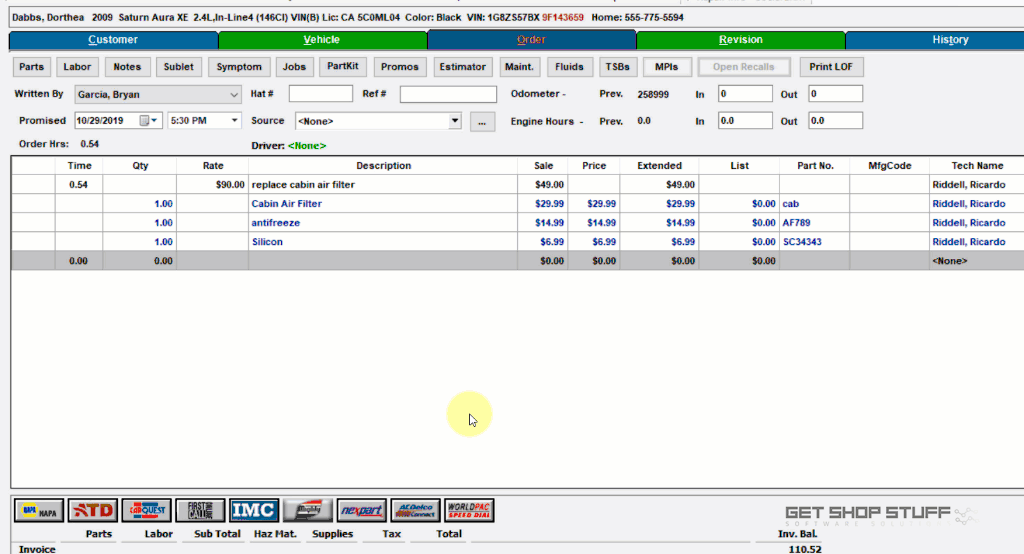Open the First Call vendor icon
Image resolution: width=1024 pixels, height=554 pixels.
200,511
